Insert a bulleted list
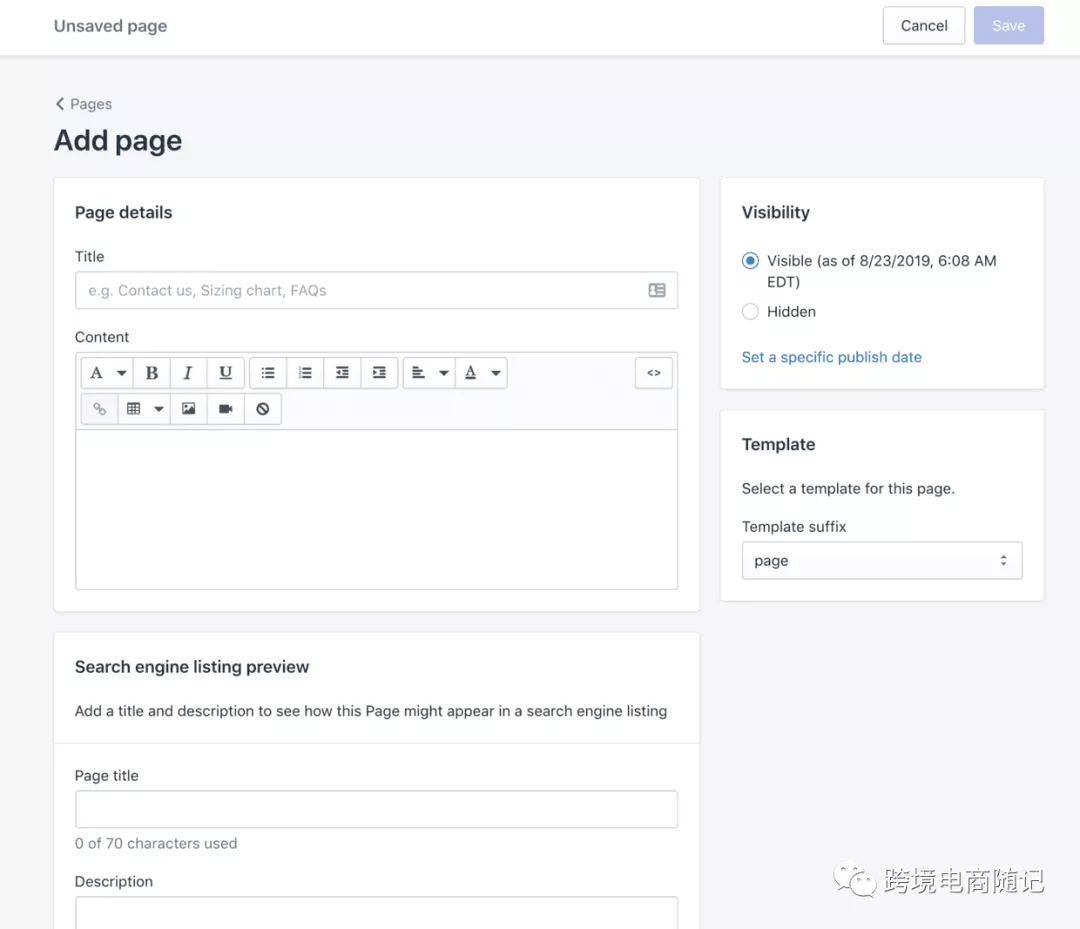The image size is (1080, 929). (268, 373)
